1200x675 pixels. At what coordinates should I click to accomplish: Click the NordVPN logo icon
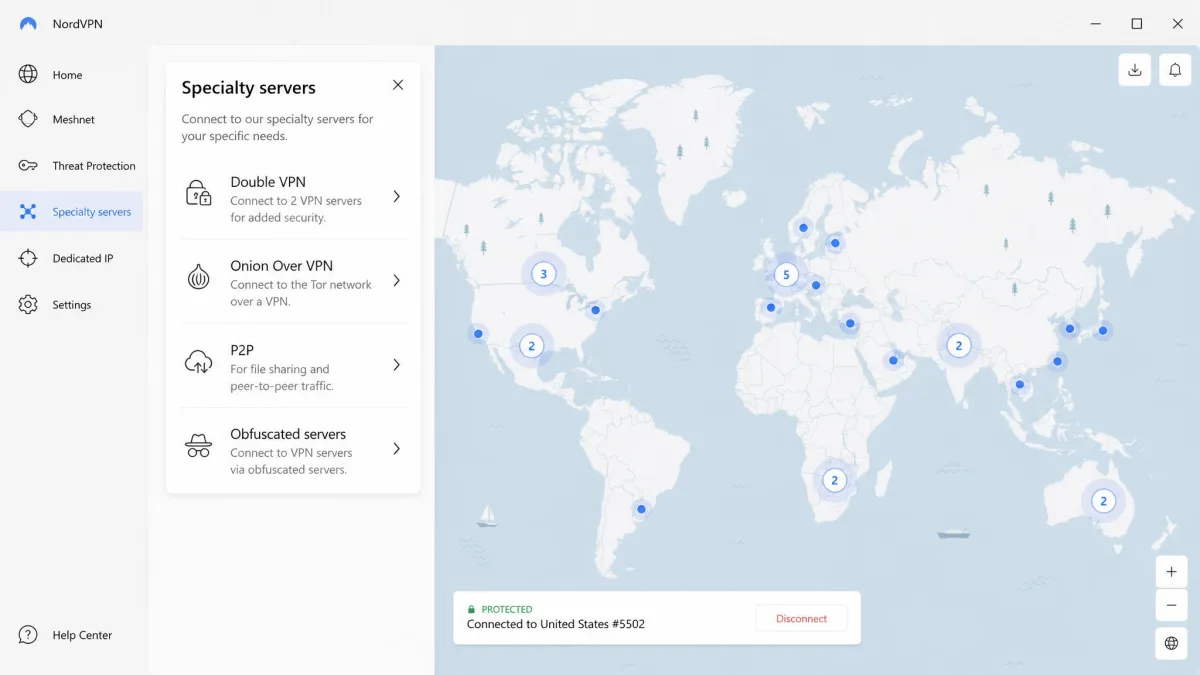[28, 24]
